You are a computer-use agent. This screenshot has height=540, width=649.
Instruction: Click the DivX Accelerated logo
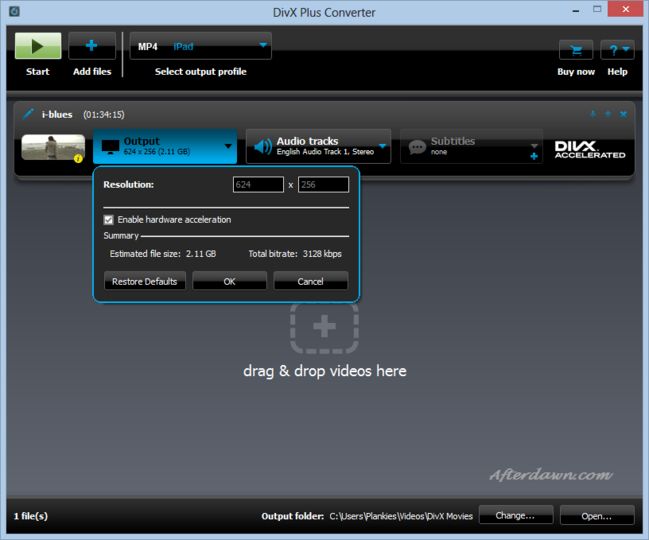[590, 149]
